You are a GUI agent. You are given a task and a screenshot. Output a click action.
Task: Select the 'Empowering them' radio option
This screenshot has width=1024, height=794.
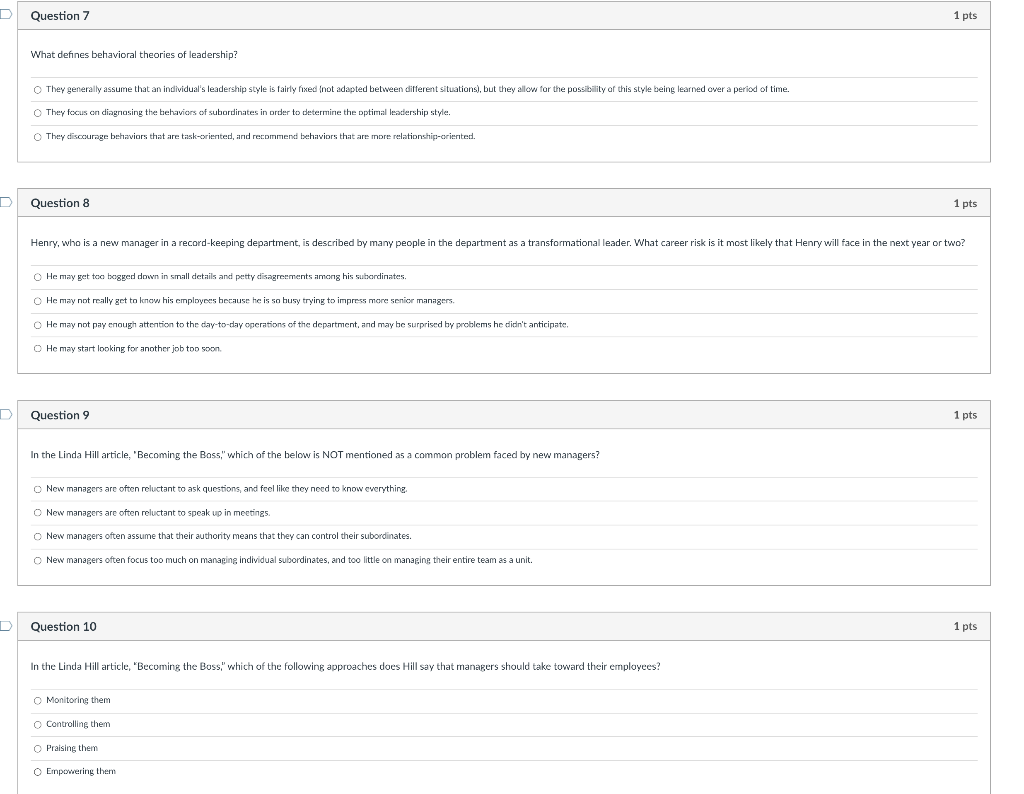tap(37, 772)
